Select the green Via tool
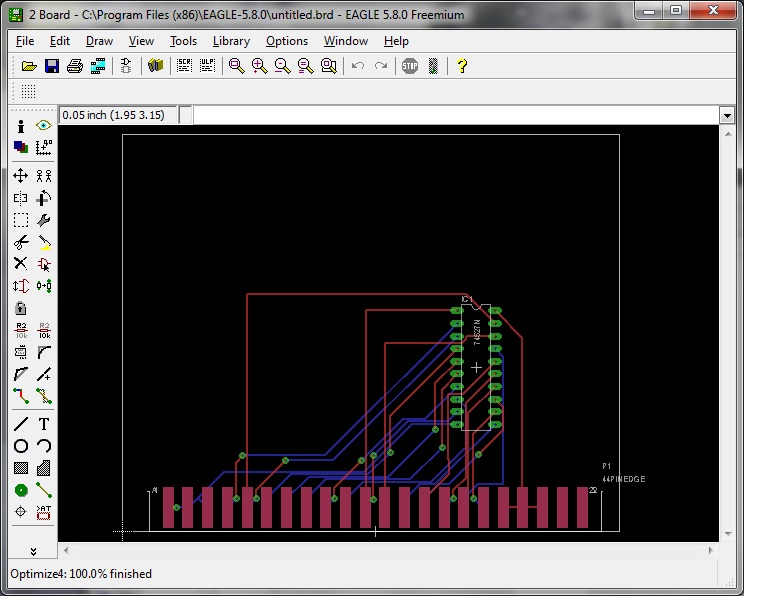The height and width of the screenshot is (614, 768). pos(21,490)
